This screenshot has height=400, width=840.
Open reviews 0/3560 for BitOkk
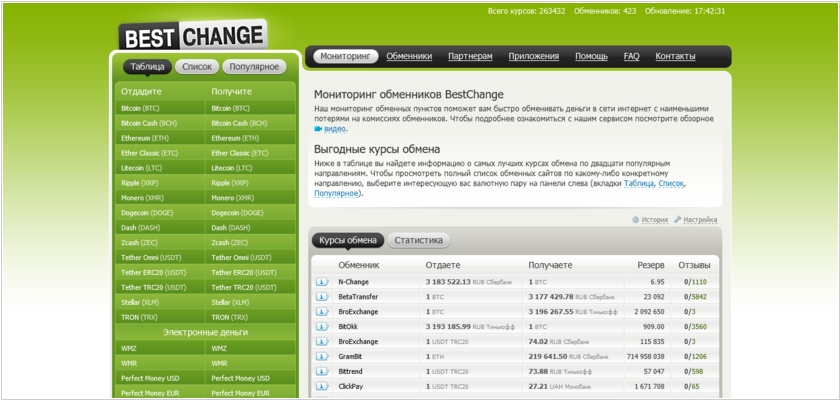[x=695, y=327]
